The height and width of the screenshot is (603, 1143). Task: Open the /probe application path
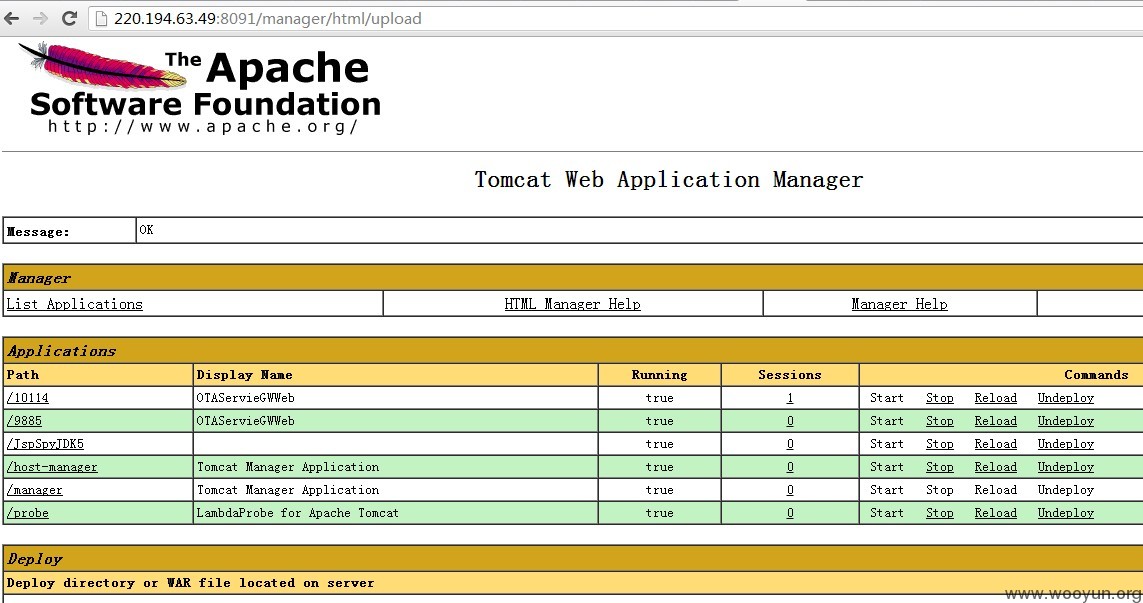pyautogui.click(x=28, y=513)
